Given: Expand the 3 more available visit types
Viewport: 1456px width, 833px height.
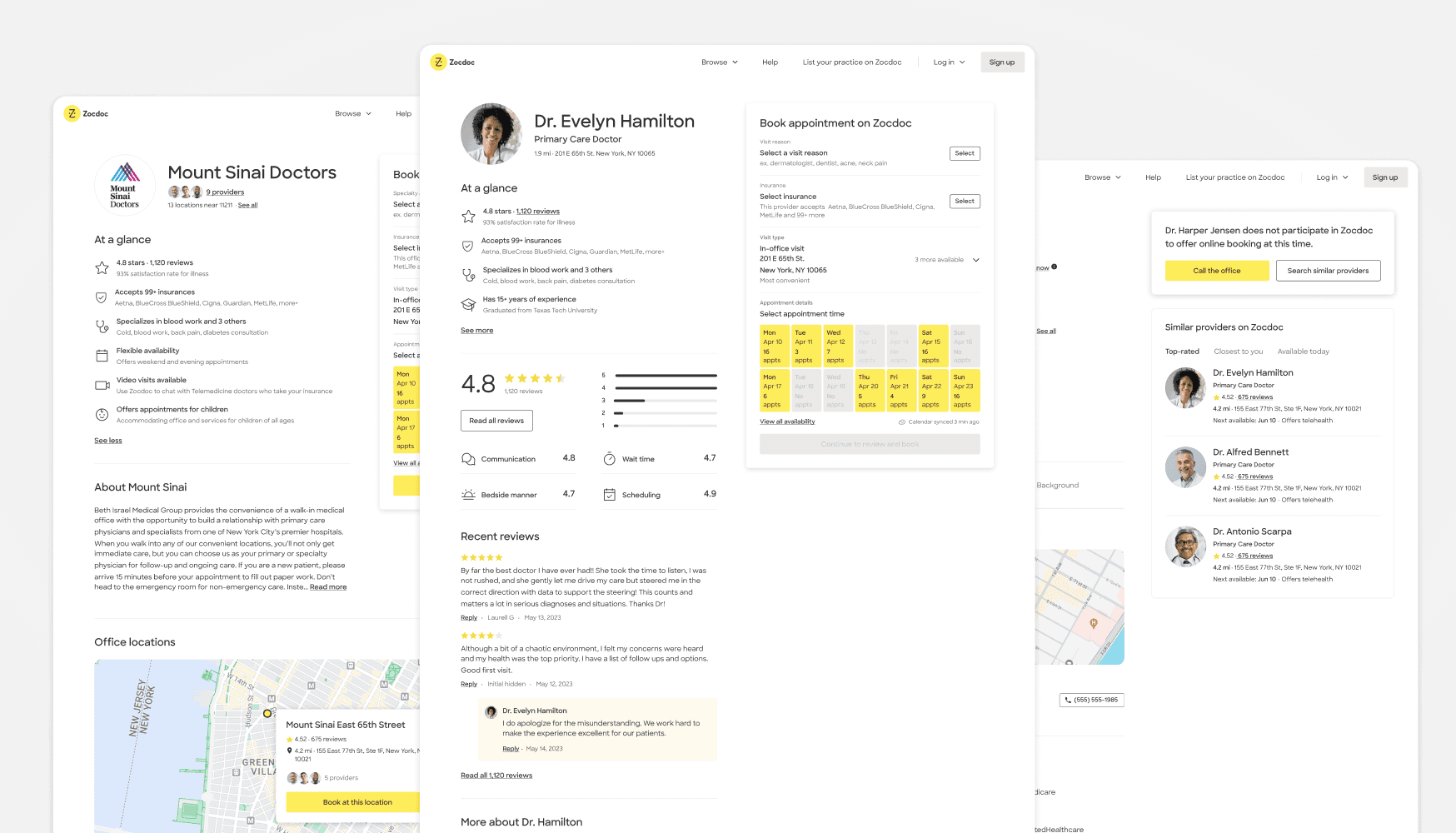Looking at the screenshot, I should tap(948, 260).
